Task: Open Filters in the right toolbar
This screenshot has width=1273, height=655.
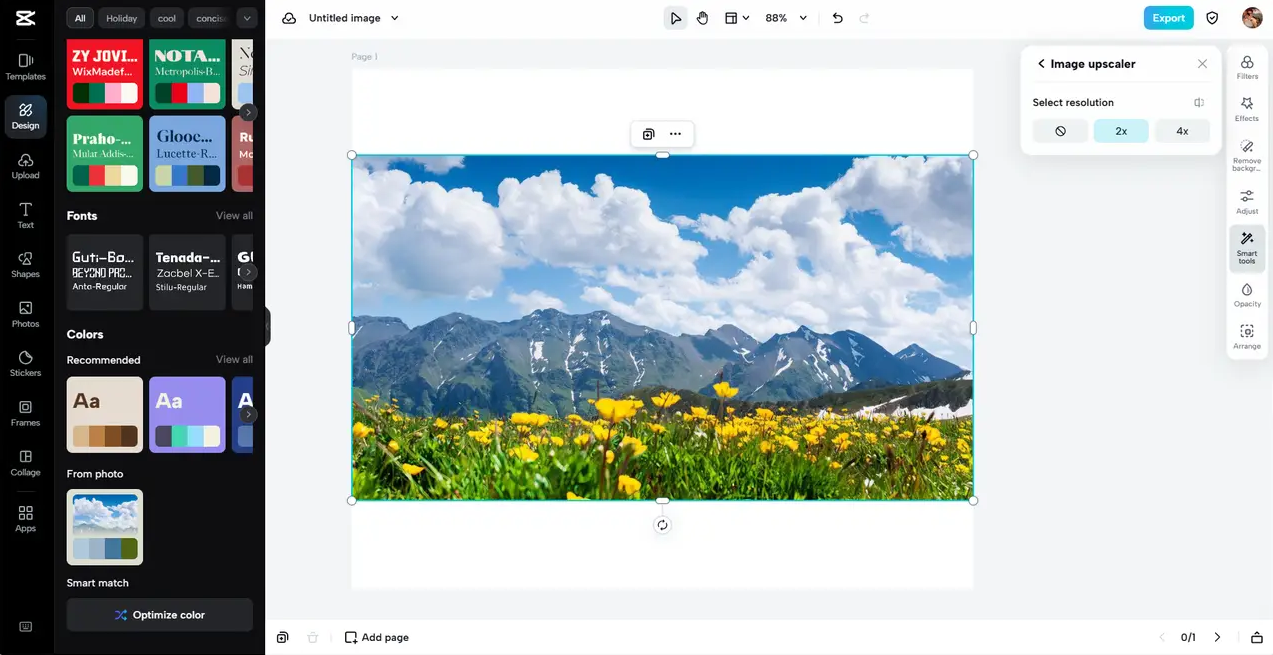Action: click(1247, 68)
